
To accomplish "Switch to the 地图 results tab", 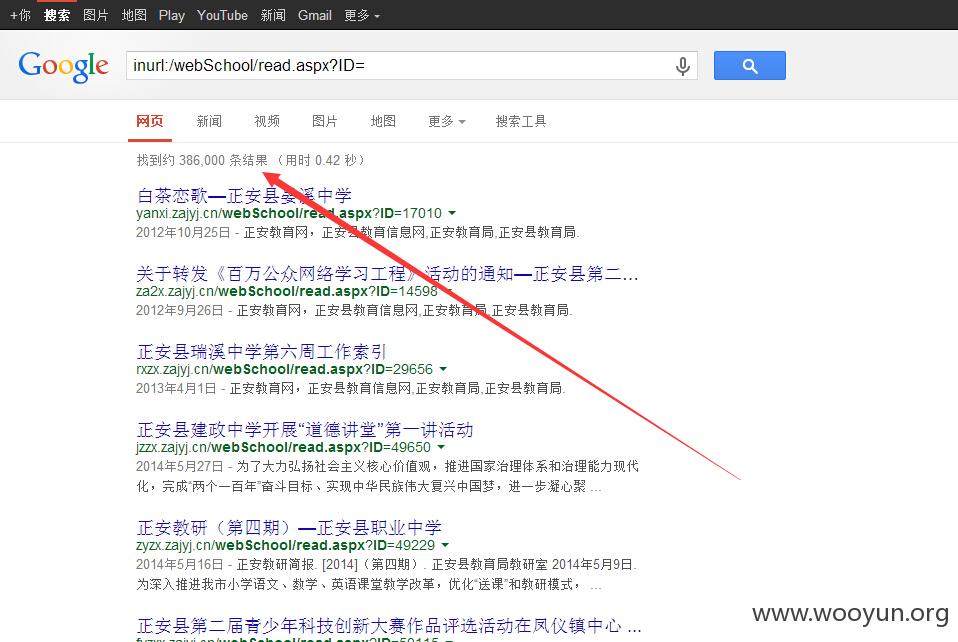I will (383, 121).
